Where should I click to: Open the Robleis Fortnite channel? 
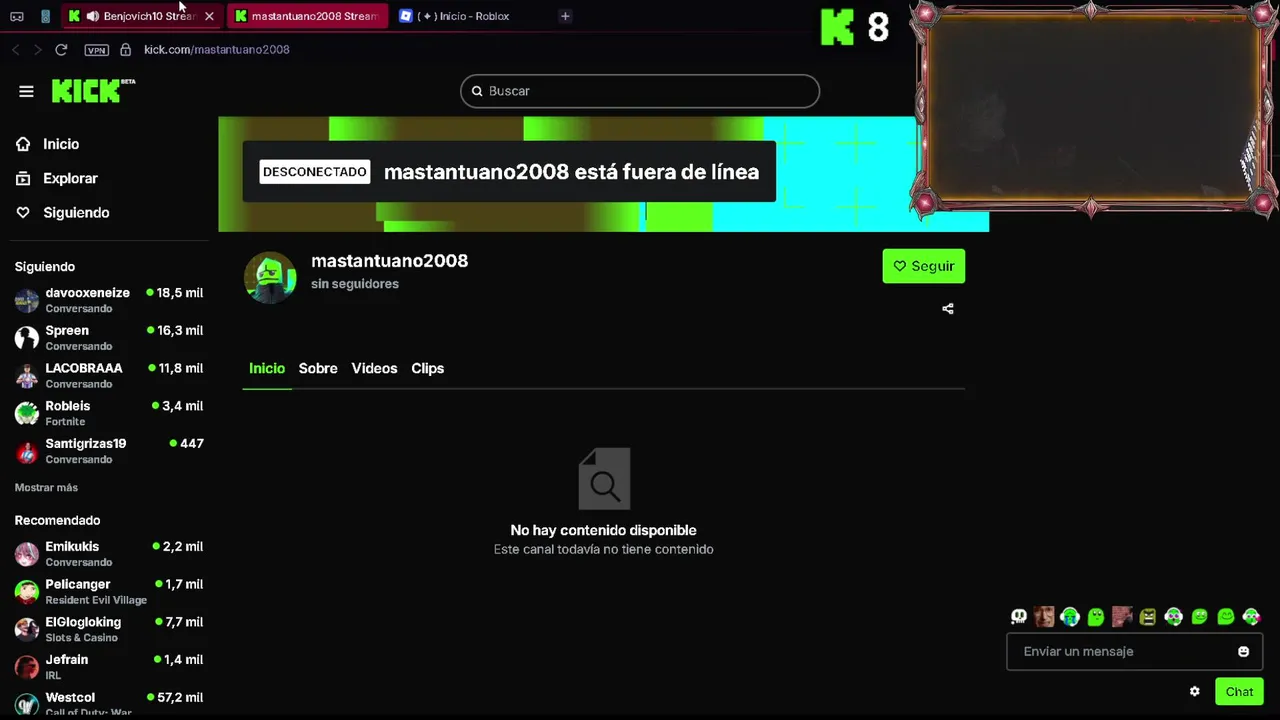click(108, 413)
